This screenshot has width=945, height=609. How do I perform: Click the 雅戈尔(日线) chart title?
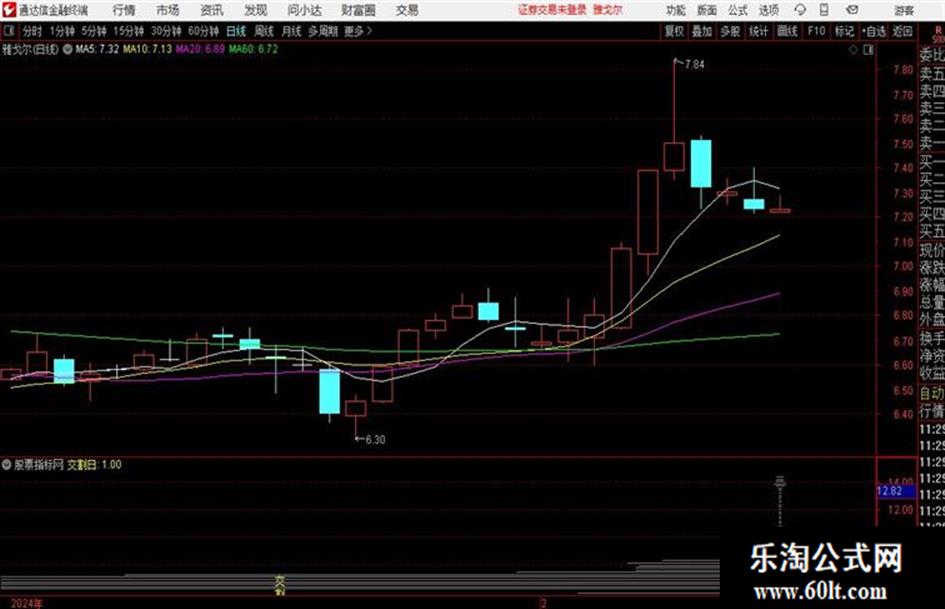point(30,49)
